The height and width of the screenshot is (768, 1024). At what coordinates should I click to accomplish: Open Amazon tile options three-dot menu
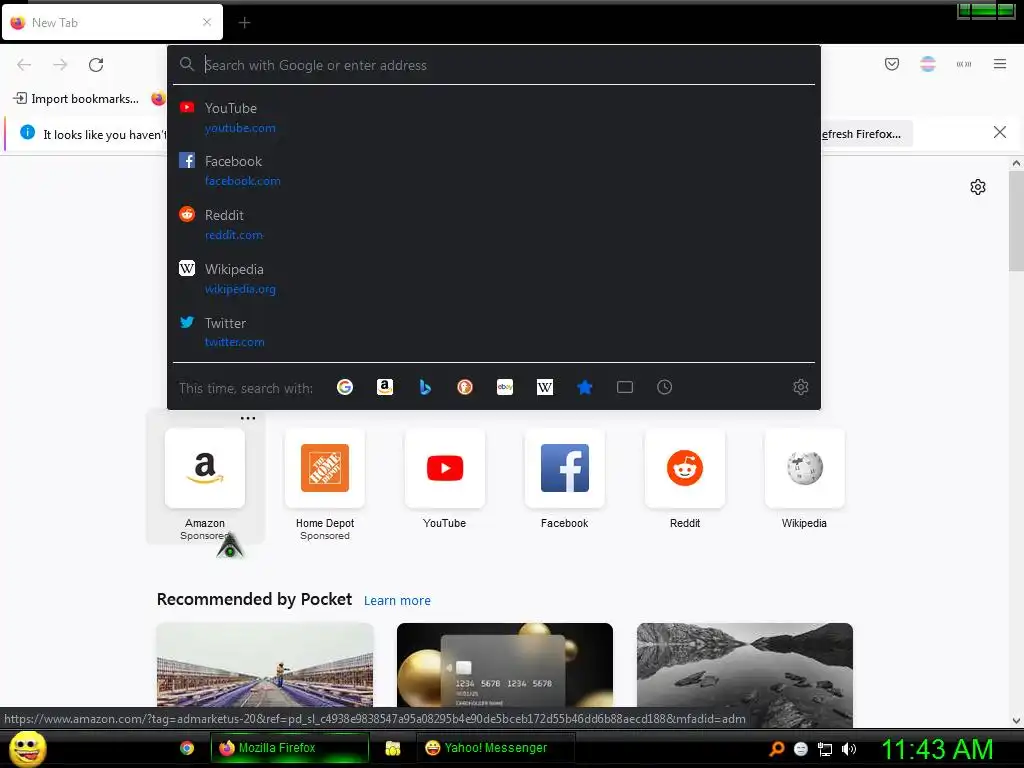point(248,418)
